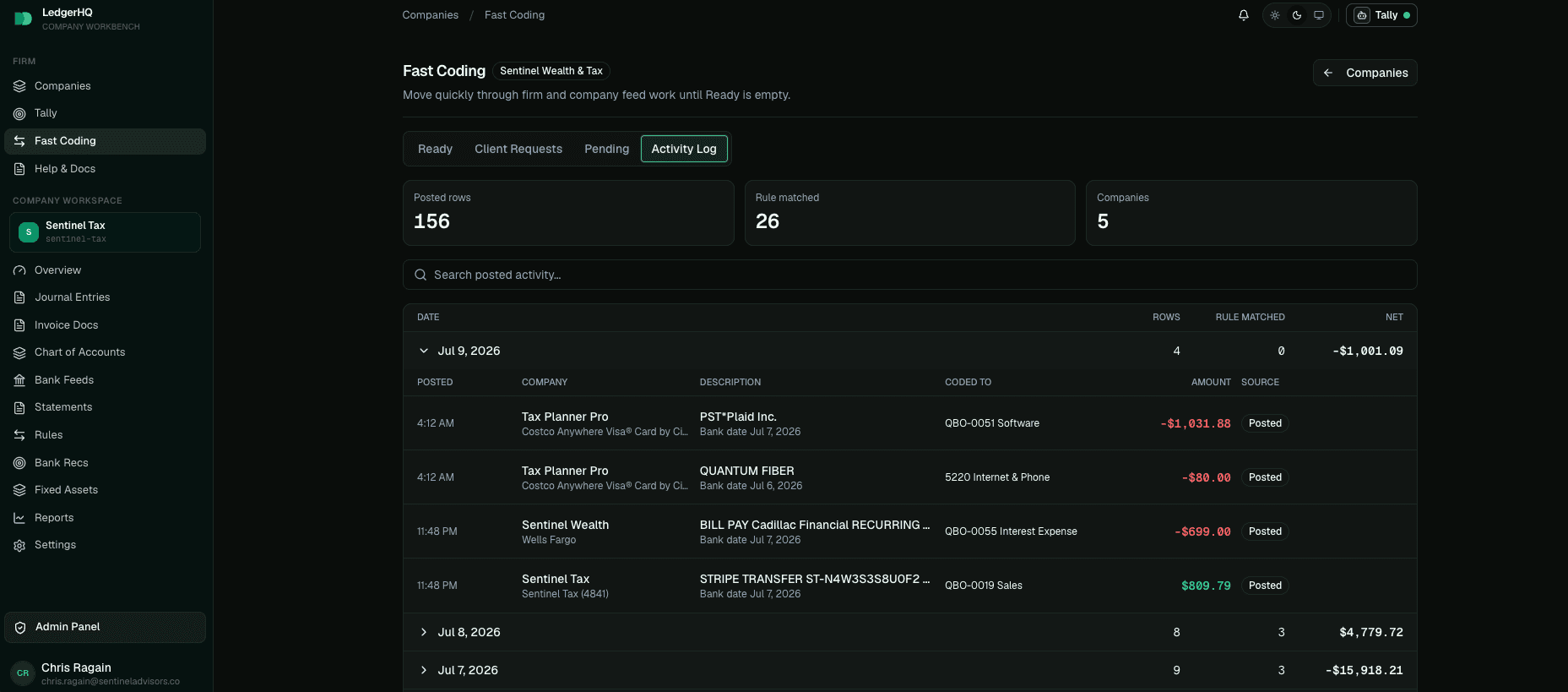Open the Pending tab
Viewport: 1568px width, 692px height.
coord(607,149)
